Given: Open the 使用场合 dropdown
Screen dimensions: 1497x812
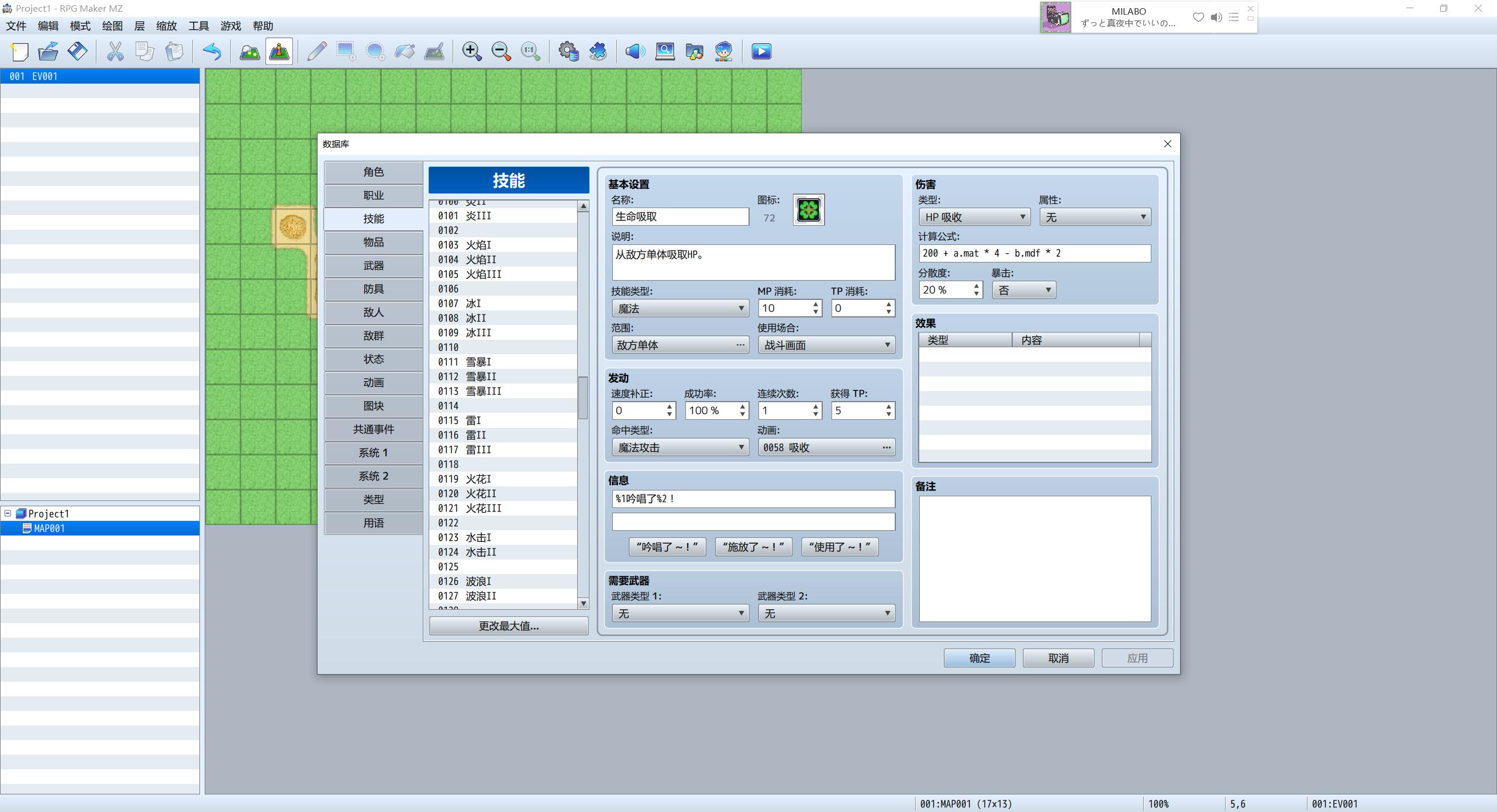Looking at the screenshot, I should (826, 345).
